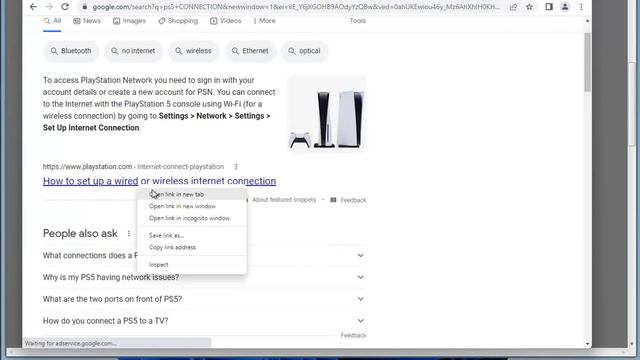The width and height of the screenshot is (640, 360).
Task: Expand 'Why is my PS5 having network issues?'
Action: coord(204,277)
